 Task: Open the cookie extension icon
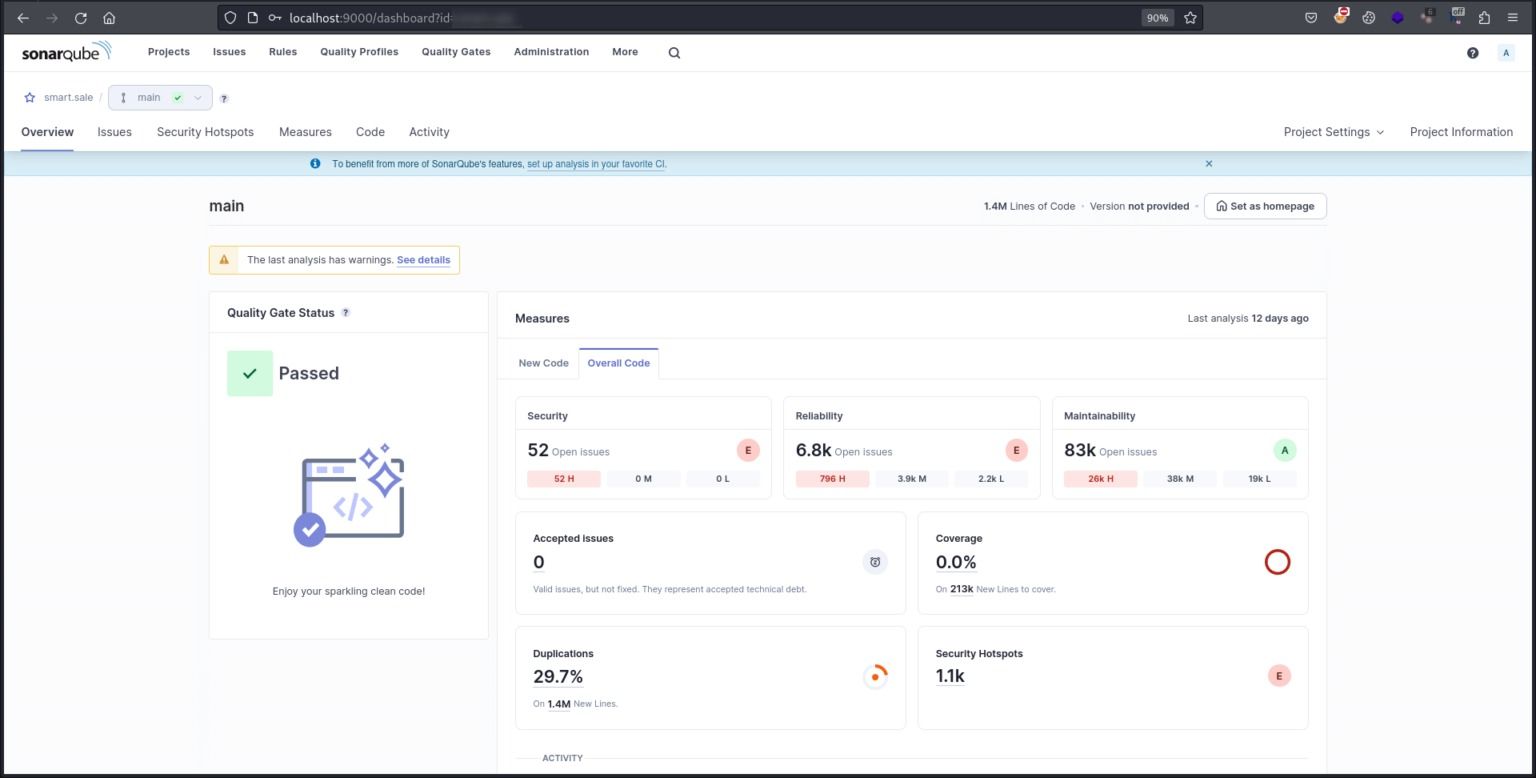1369,18
